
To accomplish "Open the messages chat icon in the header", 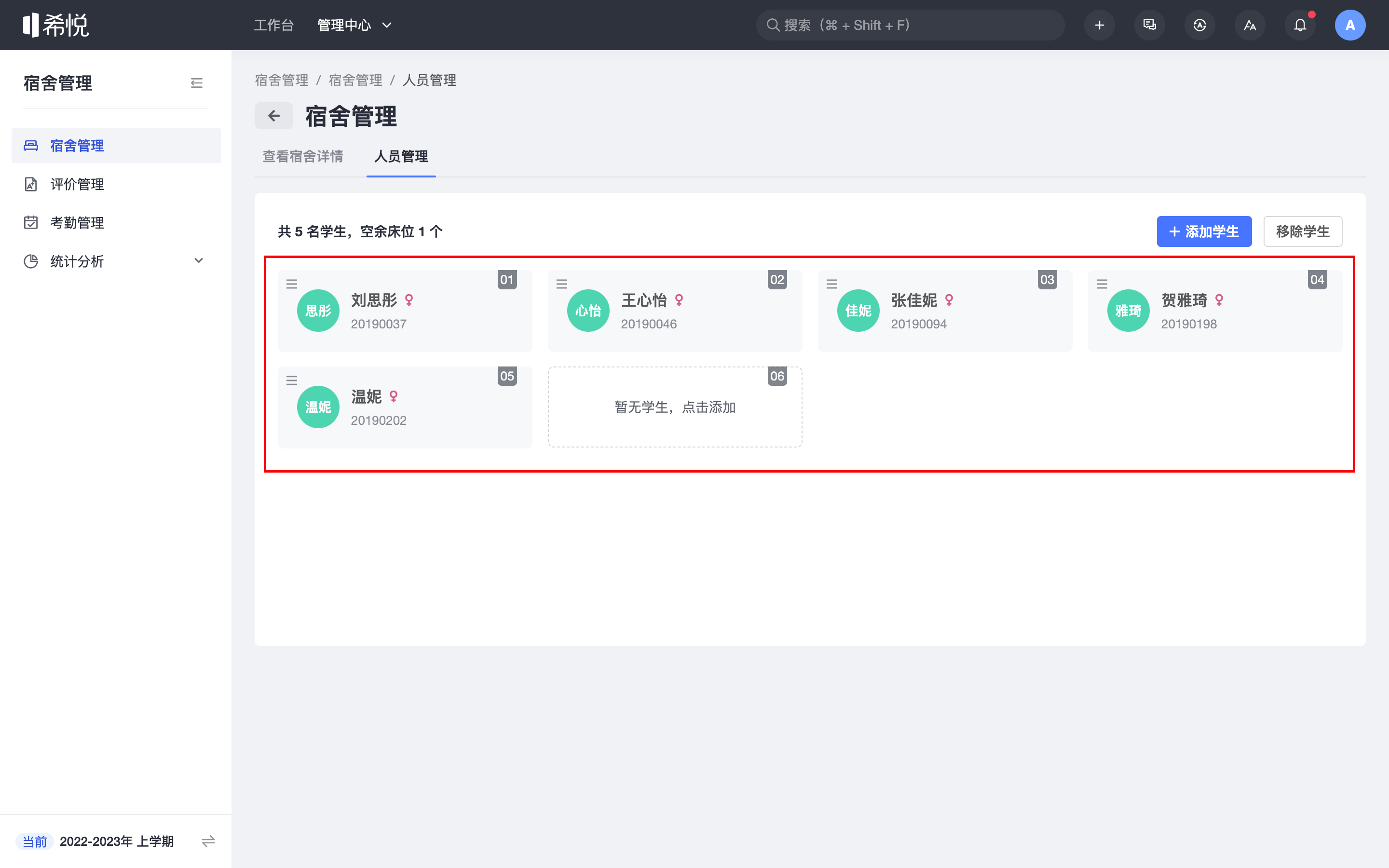I will click(x=1150, y=25).
